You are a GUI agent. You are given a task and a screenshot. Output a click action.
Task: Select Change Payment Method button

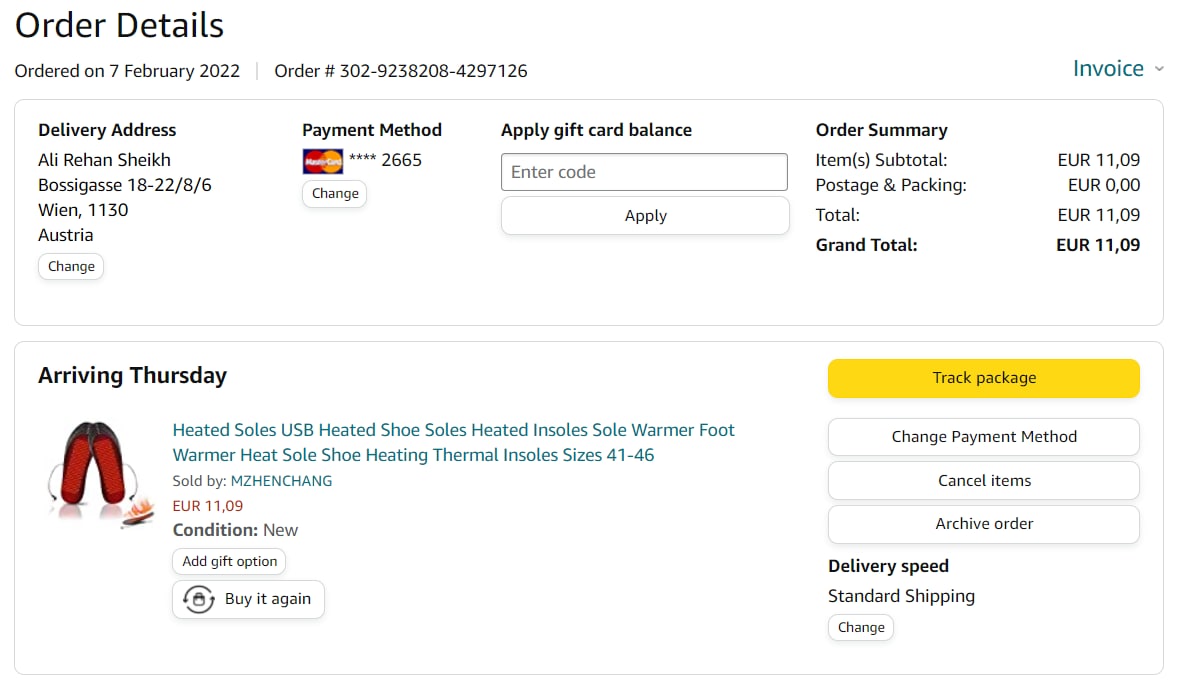[984, 437]
